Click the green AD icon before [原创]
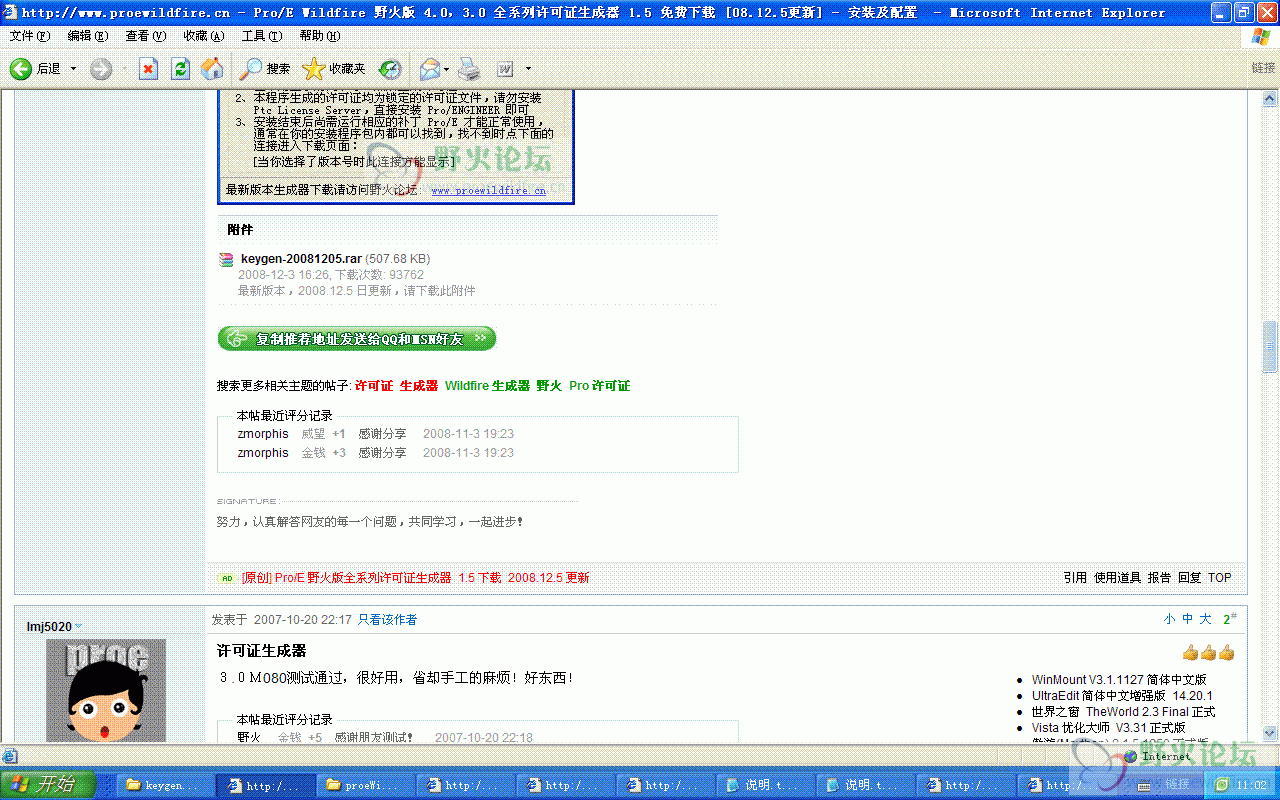 pyautogui.click(x=226, y=578)
